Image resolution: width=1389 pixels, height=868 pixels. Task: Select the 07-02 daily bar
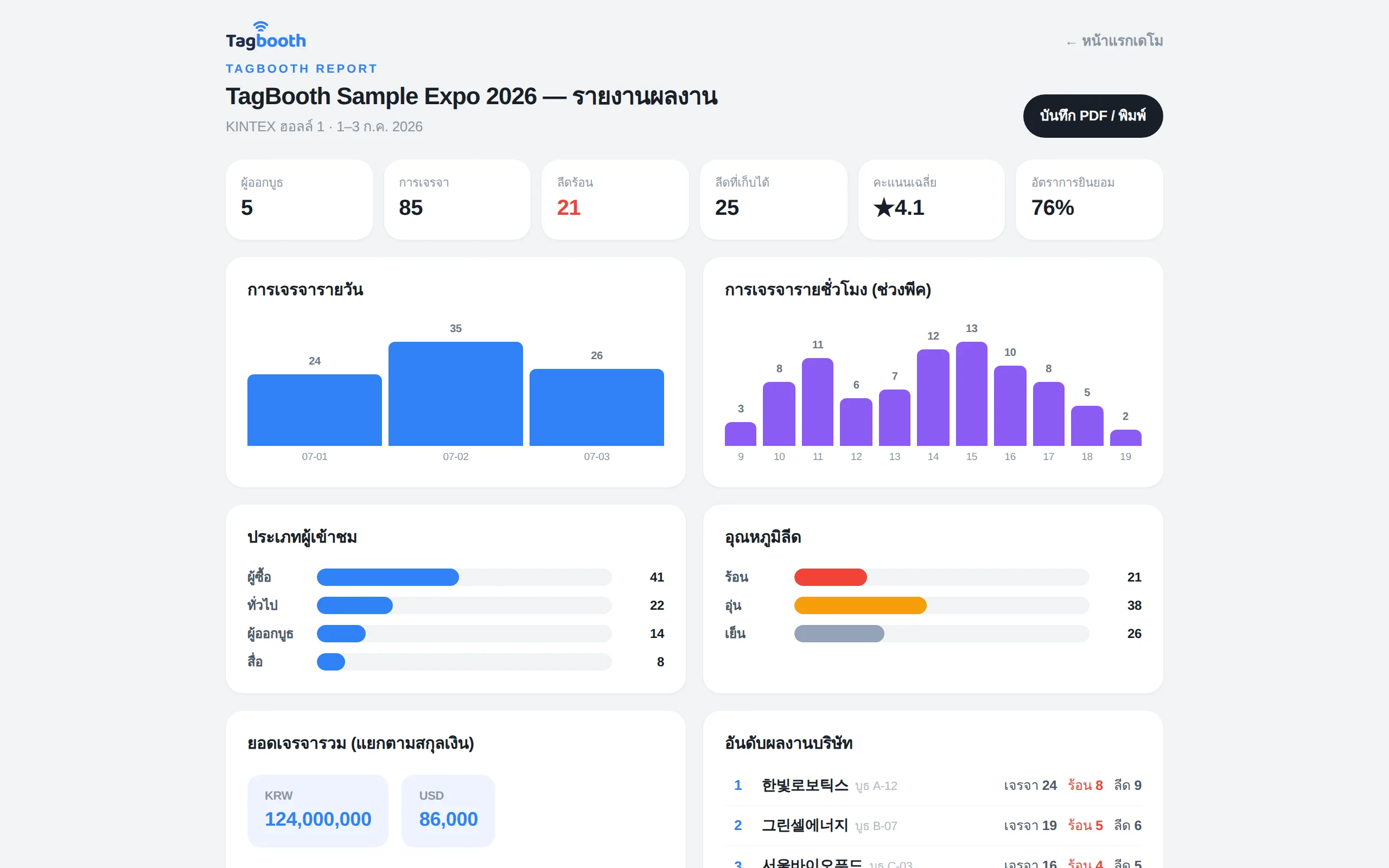(455, 394)
